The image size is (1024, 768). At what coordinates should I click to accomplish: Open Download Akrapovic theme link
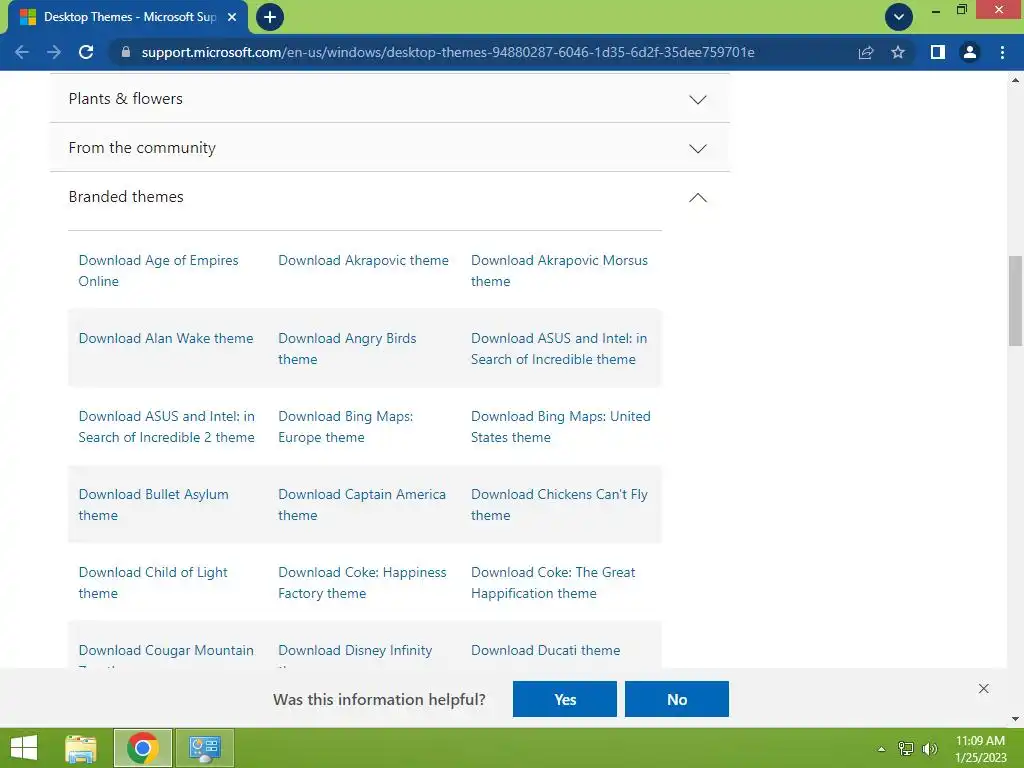click(363, 260)
